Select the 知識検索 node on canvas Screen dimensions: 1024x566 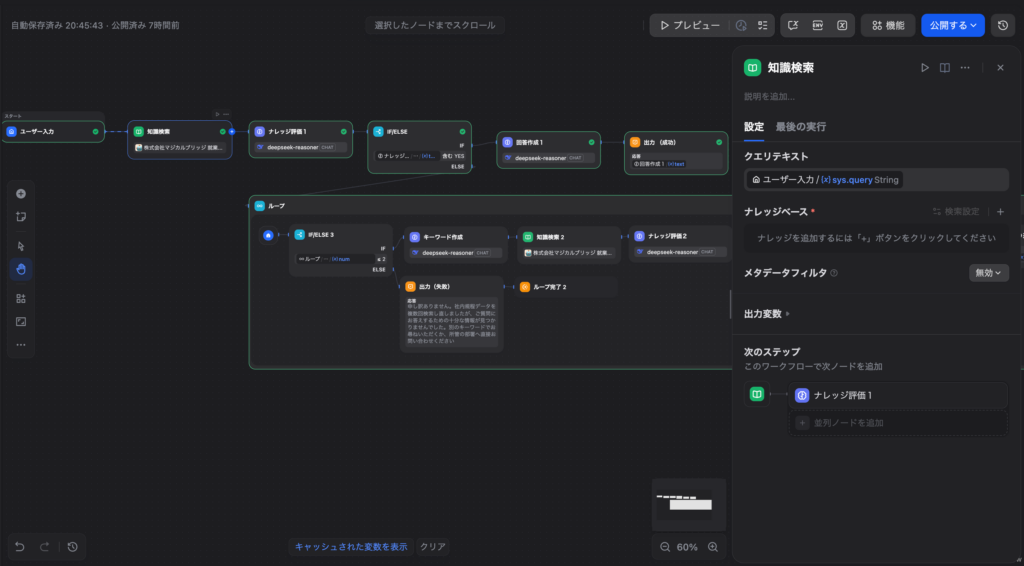tap(180, 139)
